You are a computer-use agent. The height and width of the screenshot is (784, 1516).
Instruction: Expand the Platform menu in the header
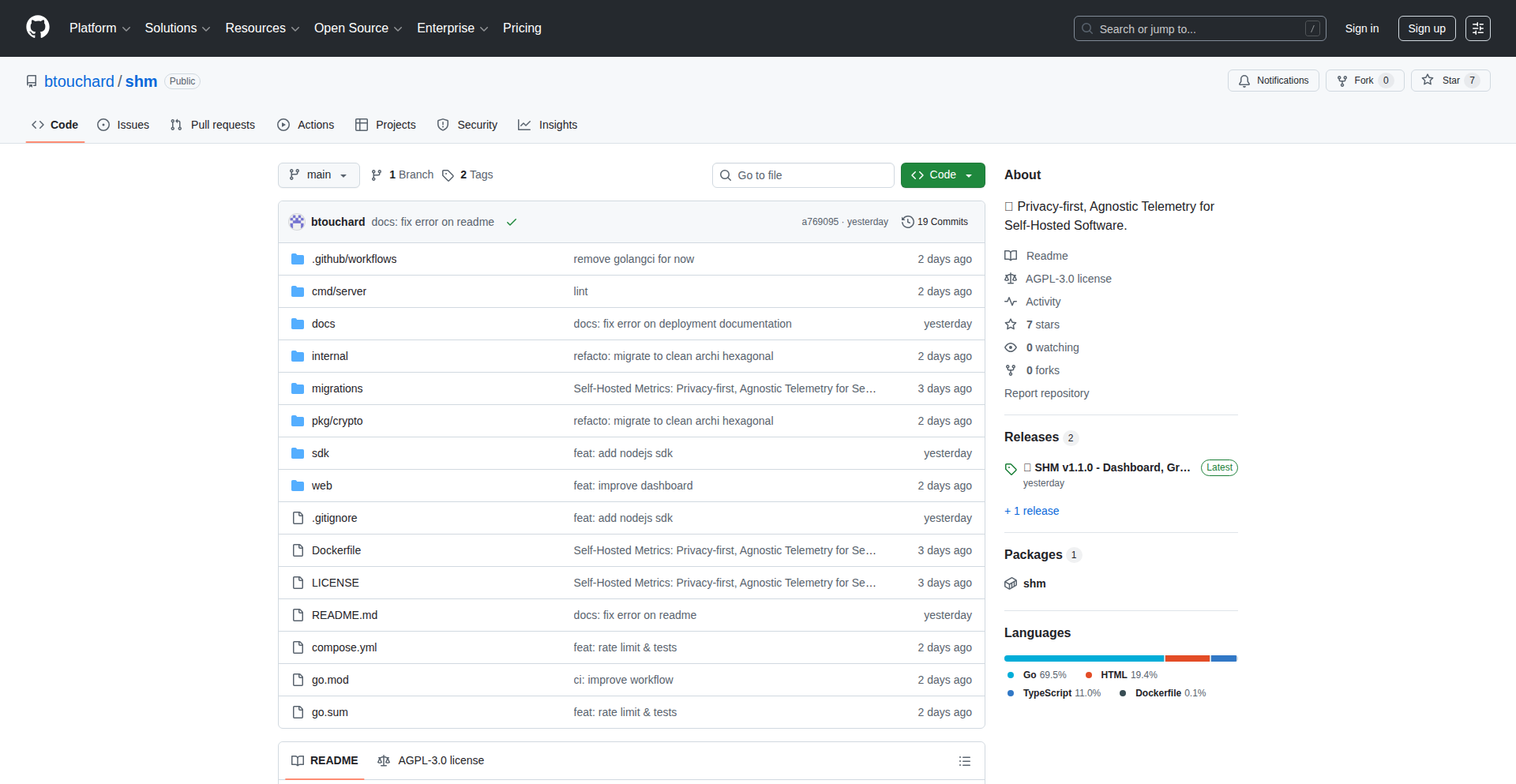pyautogui.click(x=99, y=28)
